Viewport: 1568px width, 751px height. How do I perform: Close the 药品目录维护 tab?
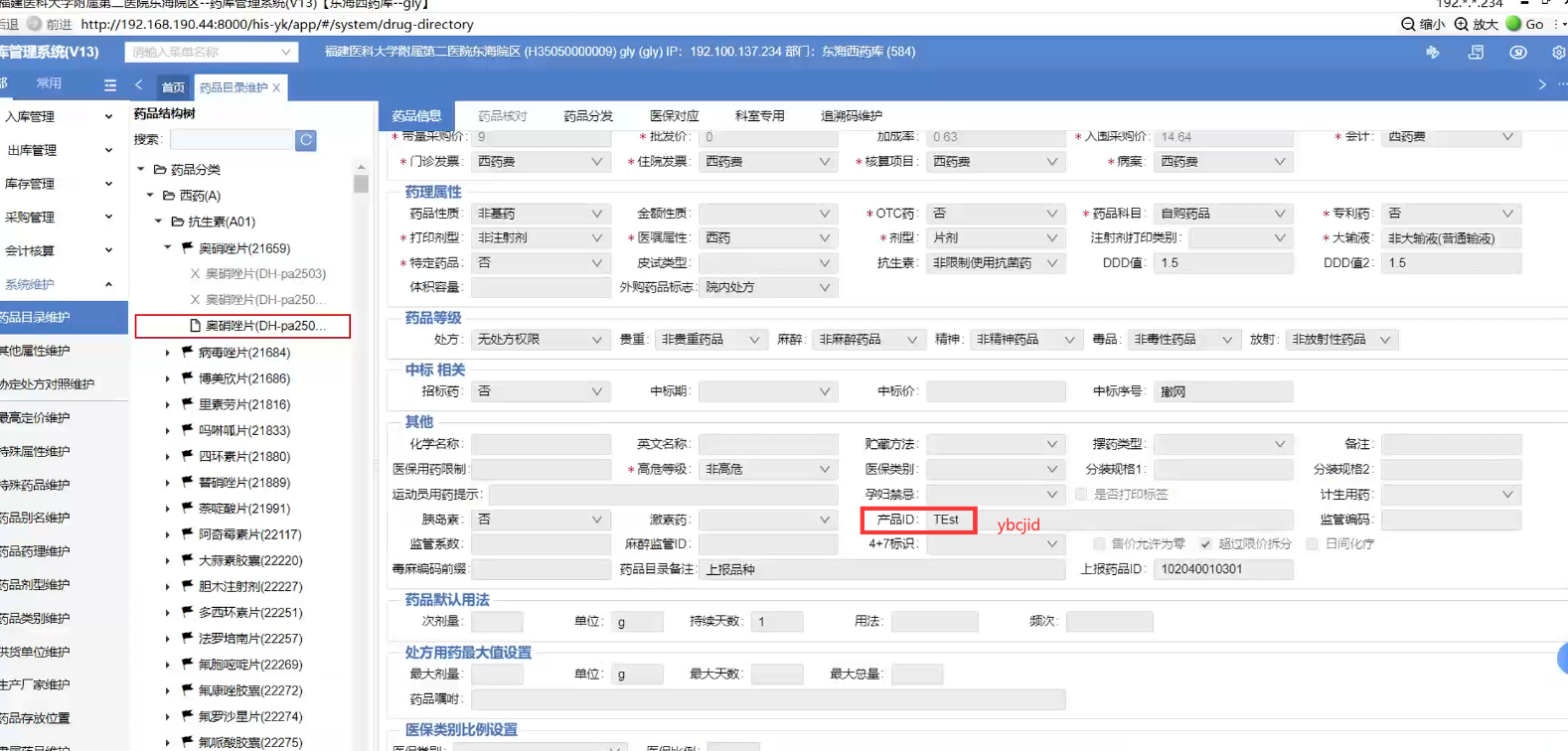tap(276, 87)
